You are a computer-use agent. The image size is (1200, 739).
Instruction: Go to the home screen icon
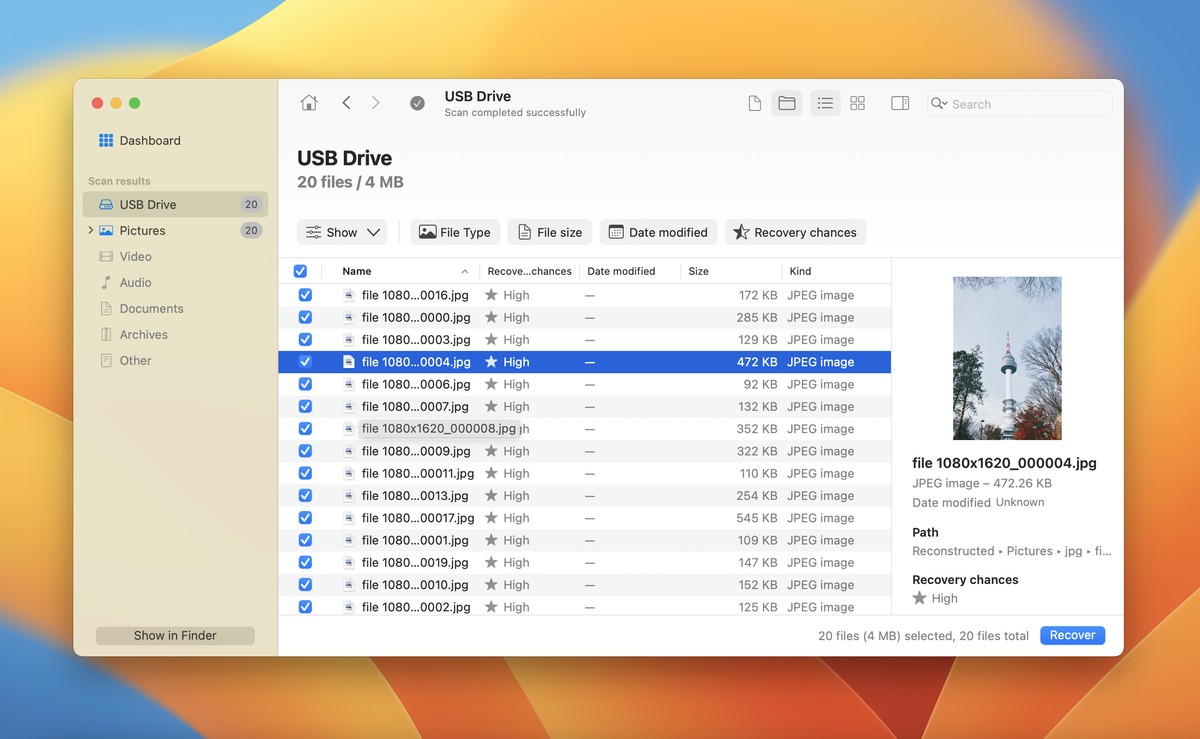coord(309,103)
